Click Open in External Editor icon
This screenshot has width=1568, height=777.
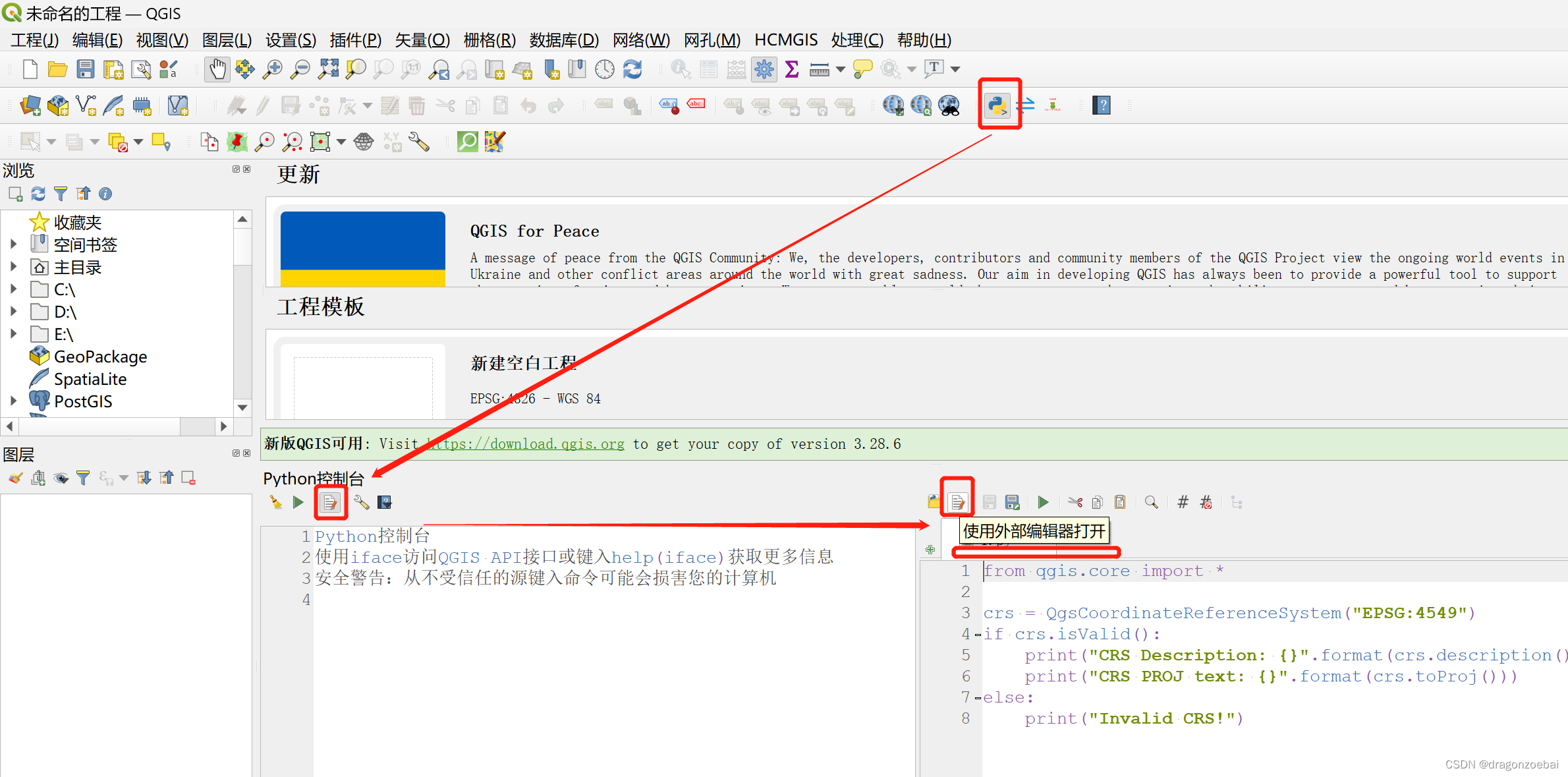tap(958, 503)
